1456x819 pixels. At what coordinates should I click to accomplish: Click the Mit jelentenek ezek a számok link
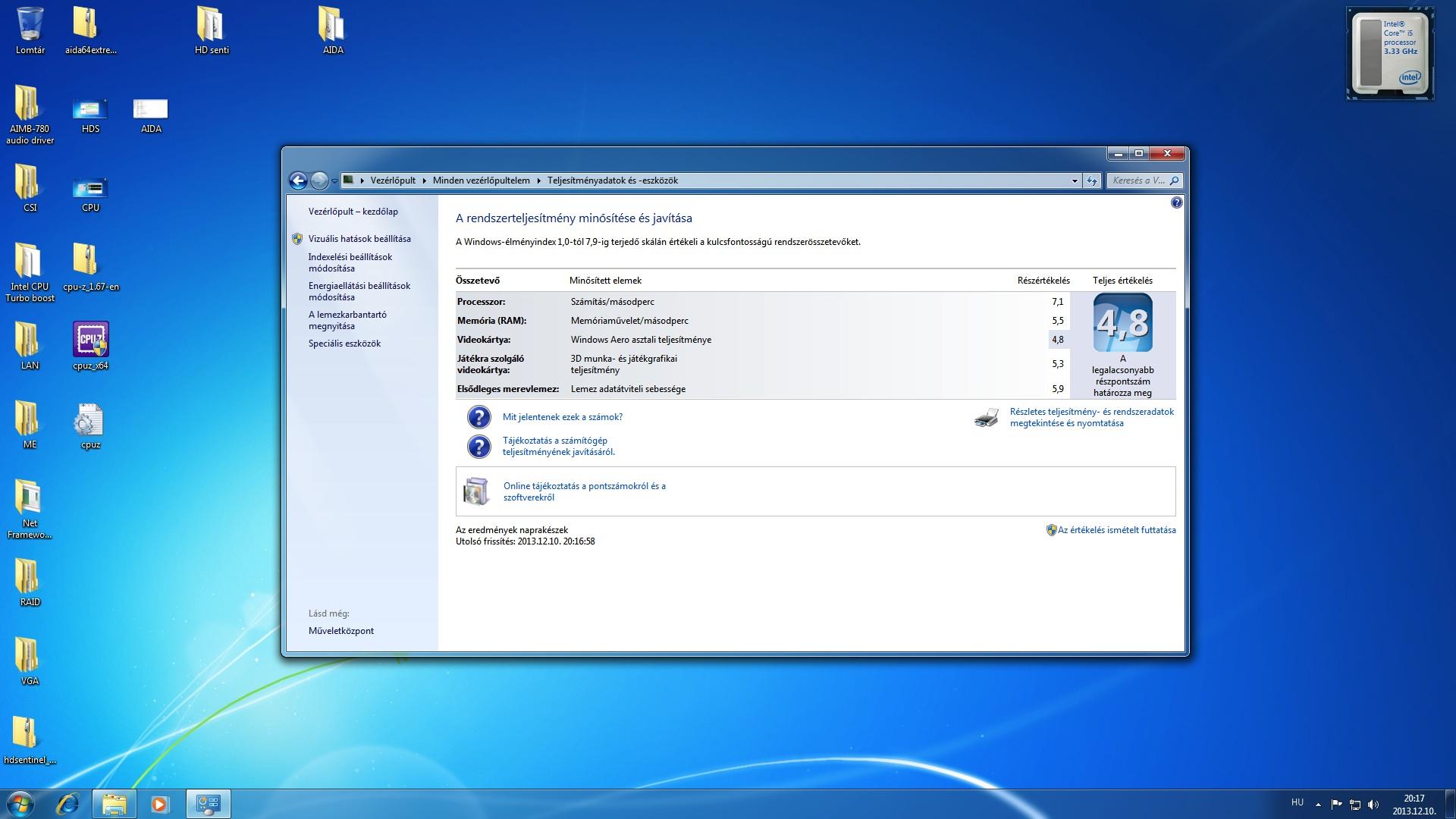[x=562, y=417]
